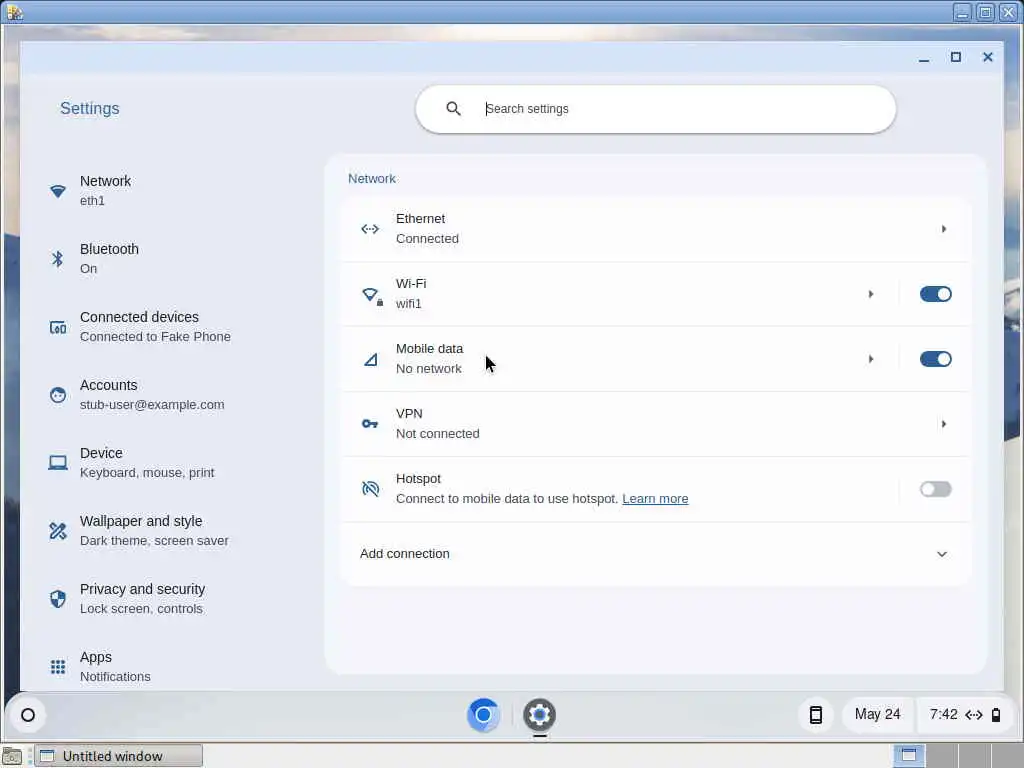The width and height of the screenshot is (1024, 768).
Task: Click the ethernet status icon in tray
Action: [974, 715]
